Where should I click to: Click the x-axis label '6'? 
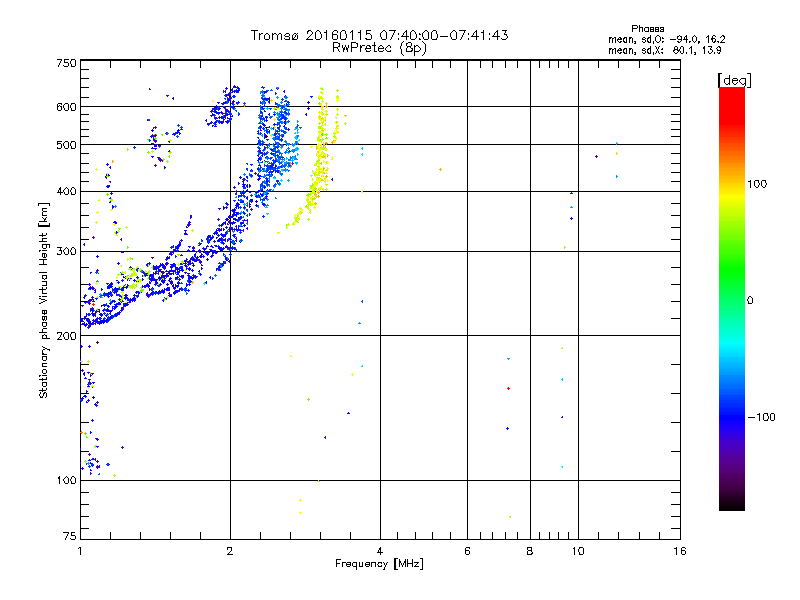point(467,551)
